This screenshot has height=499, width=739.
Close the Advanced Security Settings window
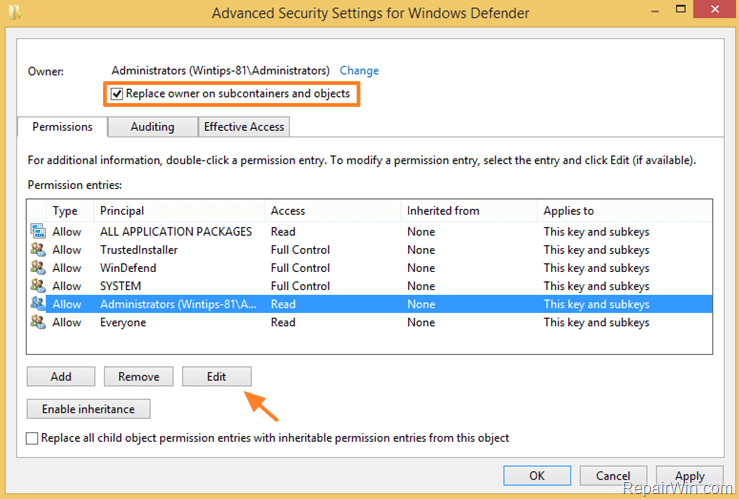[714, 9]
